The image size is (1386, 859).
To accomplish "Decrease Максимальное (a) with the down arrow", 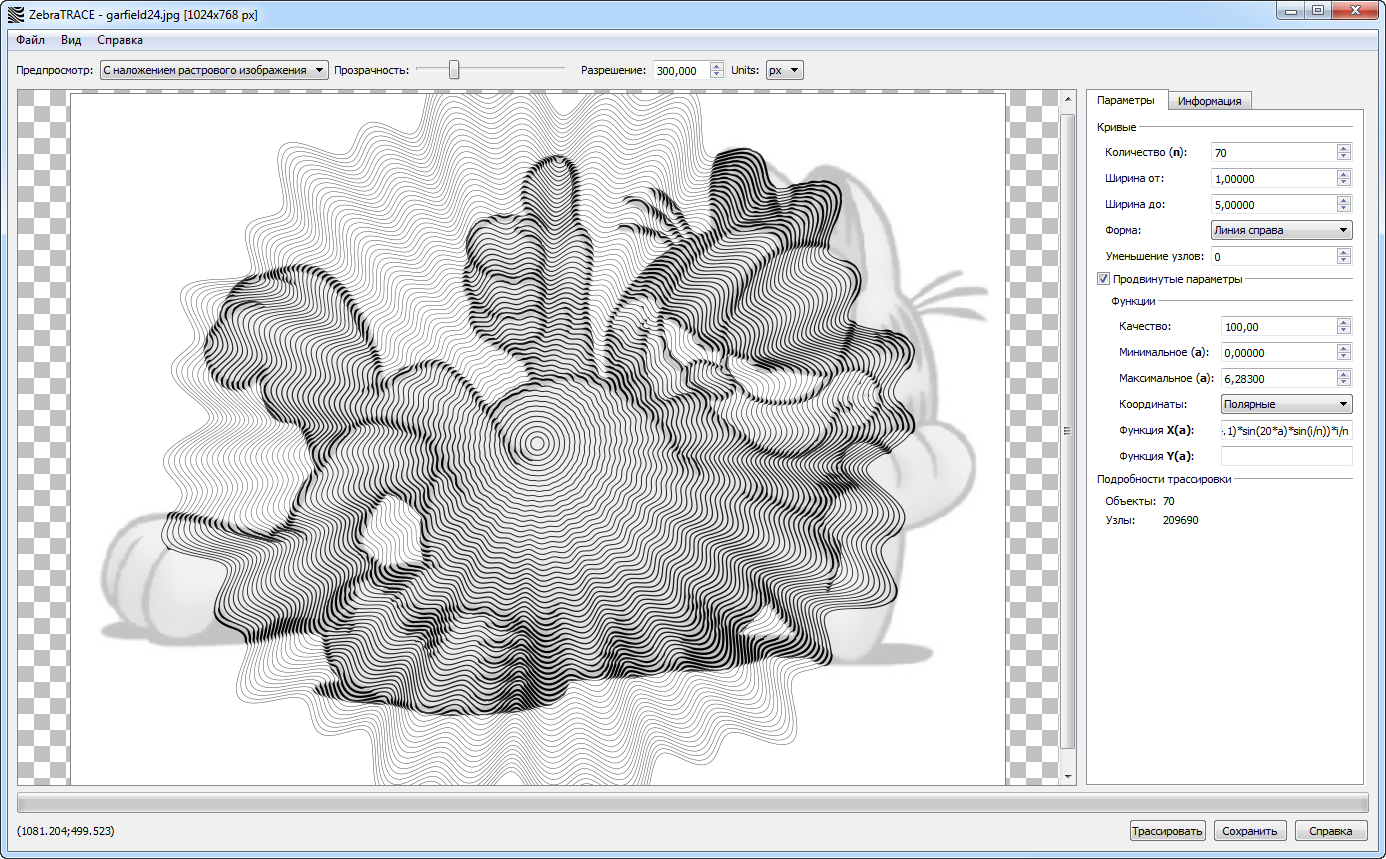I will coord(1344,383).
